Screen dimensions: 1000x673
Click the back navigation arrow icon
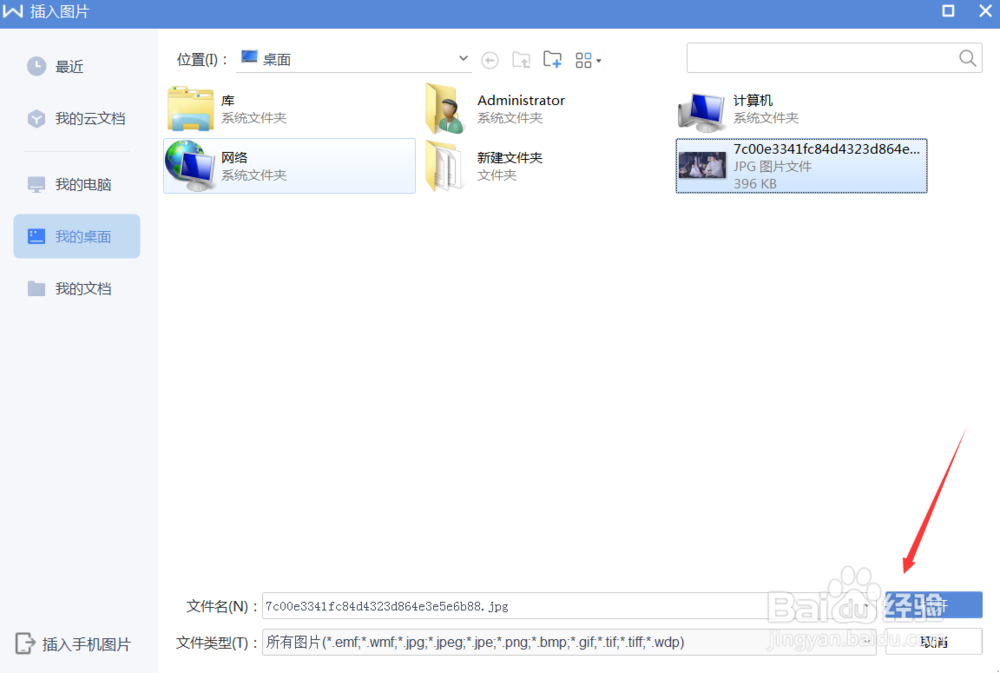click(490, 59)
